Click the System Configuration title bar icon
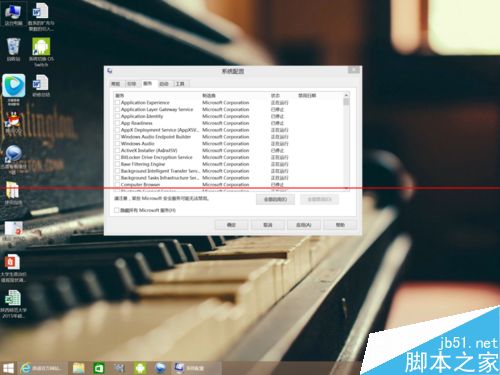Image resolution: width=500 pixels, height=375 pixels. tap(110, 71)
